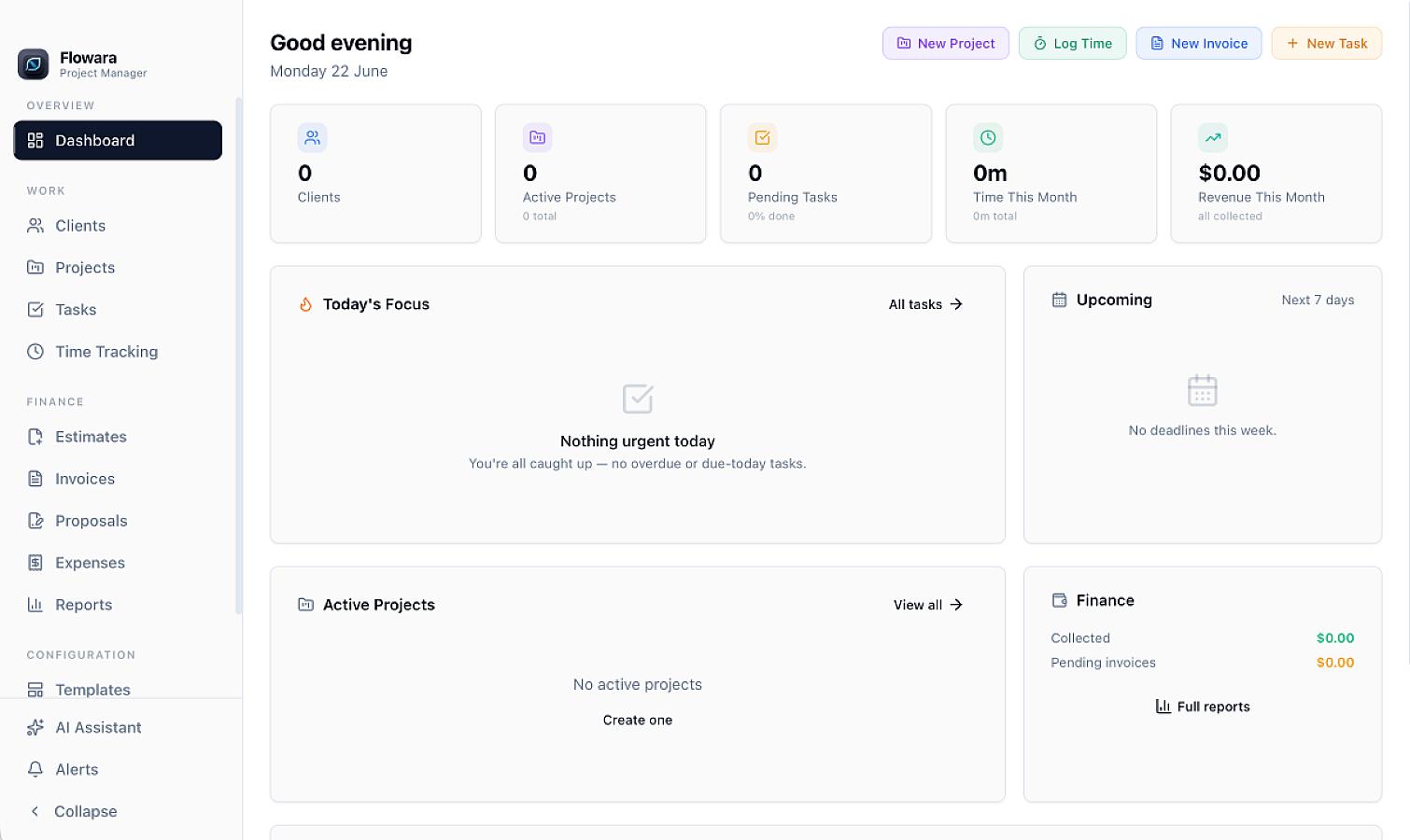
Task: Click the No deadlines calendar illustration
Action: (1203, 390)
